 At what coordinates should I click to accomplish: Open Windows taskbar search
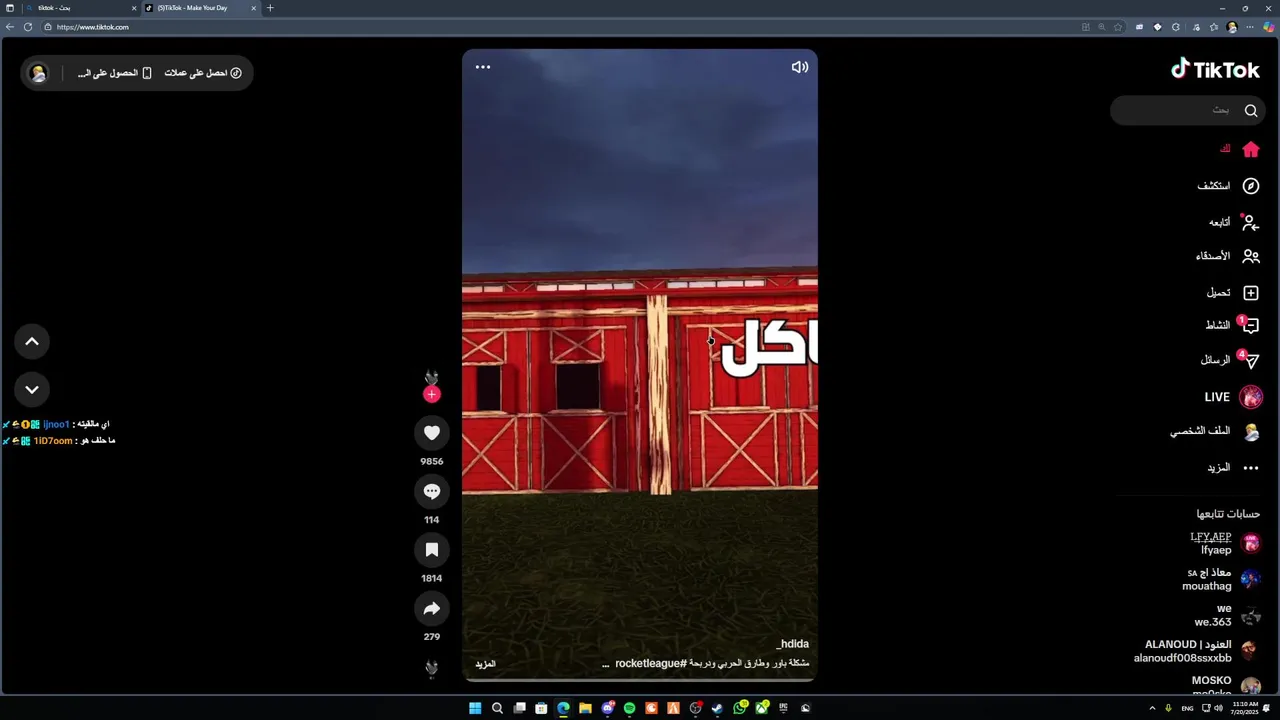(497, 708)
